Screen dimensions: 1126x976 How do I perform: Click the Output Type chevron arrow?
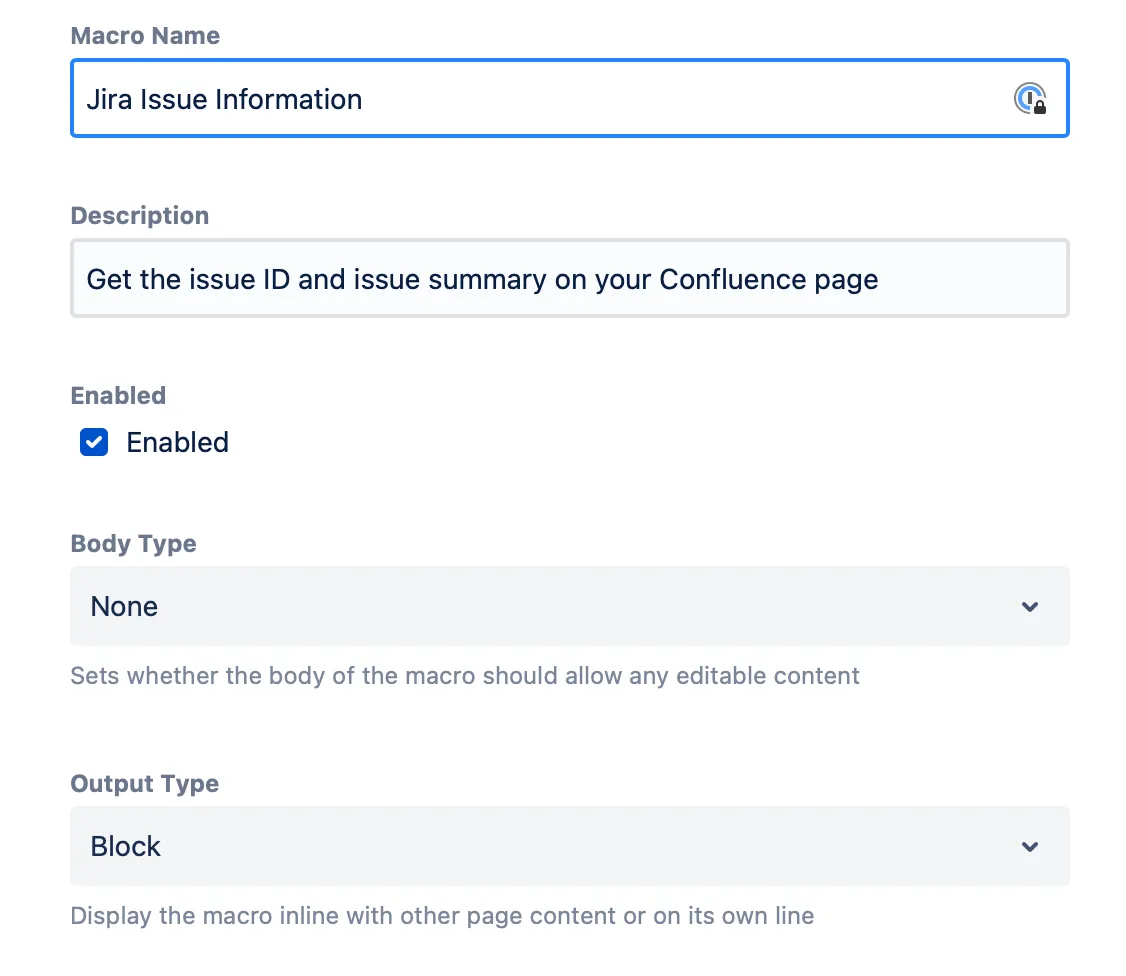pos(1030,847)
